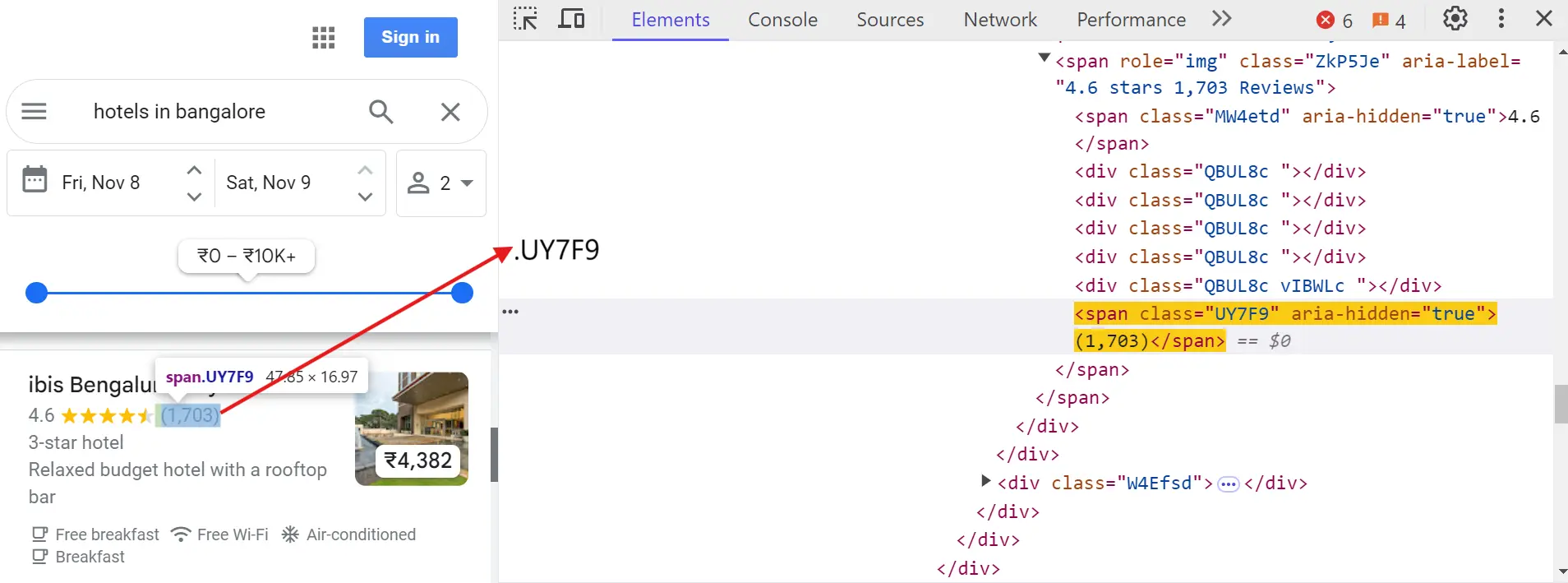Open the hamburger menu in search box
Screen dimensions: 1568x583
point(34,112)
